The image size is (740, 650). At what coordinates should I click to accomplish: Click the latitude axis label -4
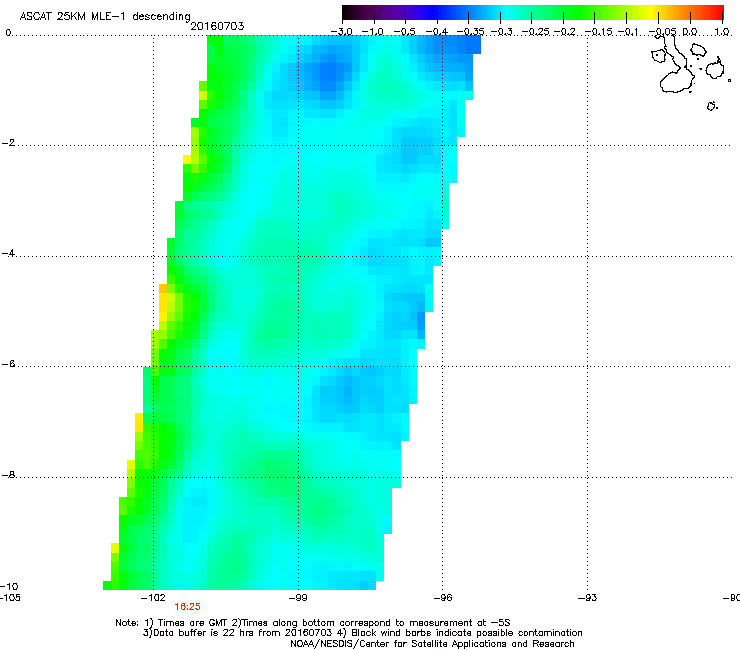pos(8,253)
